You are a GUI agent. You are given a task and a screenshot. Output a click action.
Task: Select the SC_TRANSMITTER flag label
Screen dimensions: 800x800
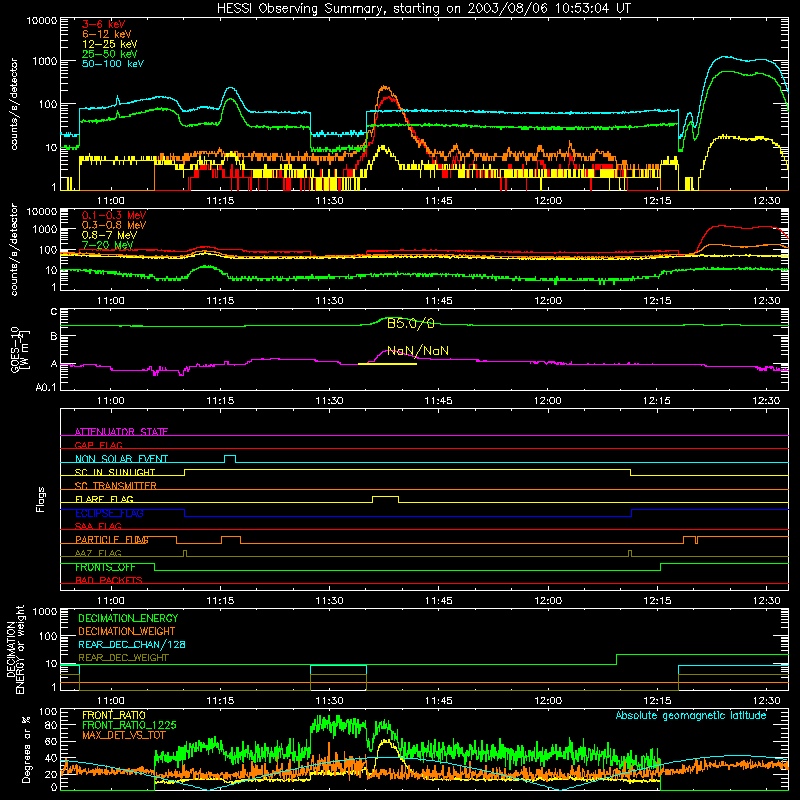coord(116,485)
